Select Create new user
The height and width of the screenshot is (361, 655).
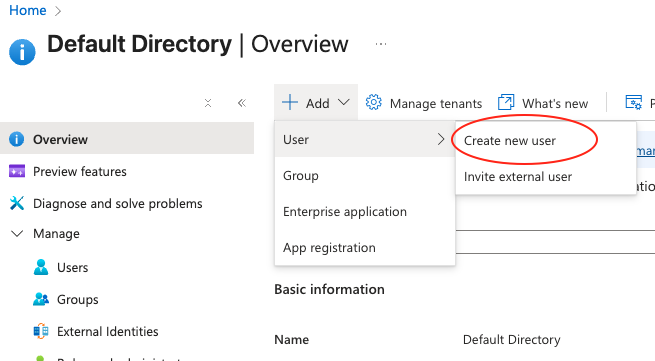coord(510,141)
